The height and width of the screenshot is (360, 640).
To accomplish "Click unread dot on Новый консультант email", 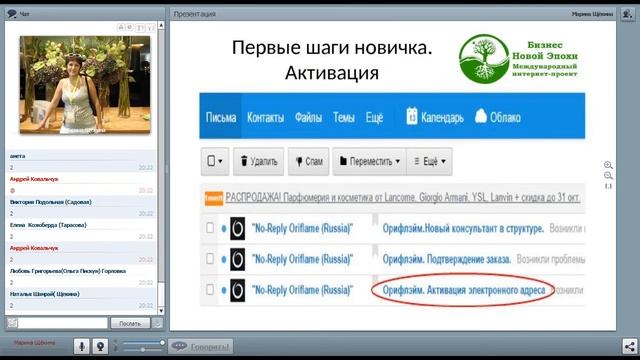I will point(224,229).
